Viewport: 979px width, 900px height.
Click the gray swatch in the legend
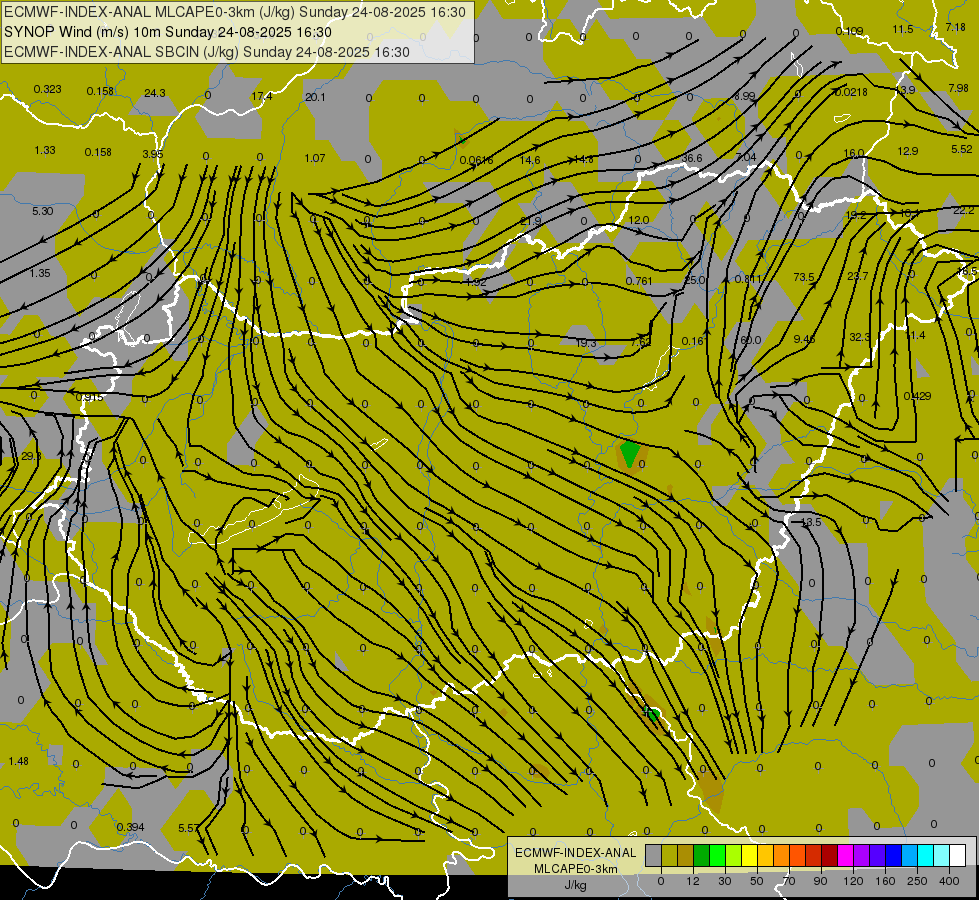[x=653, y=855]
